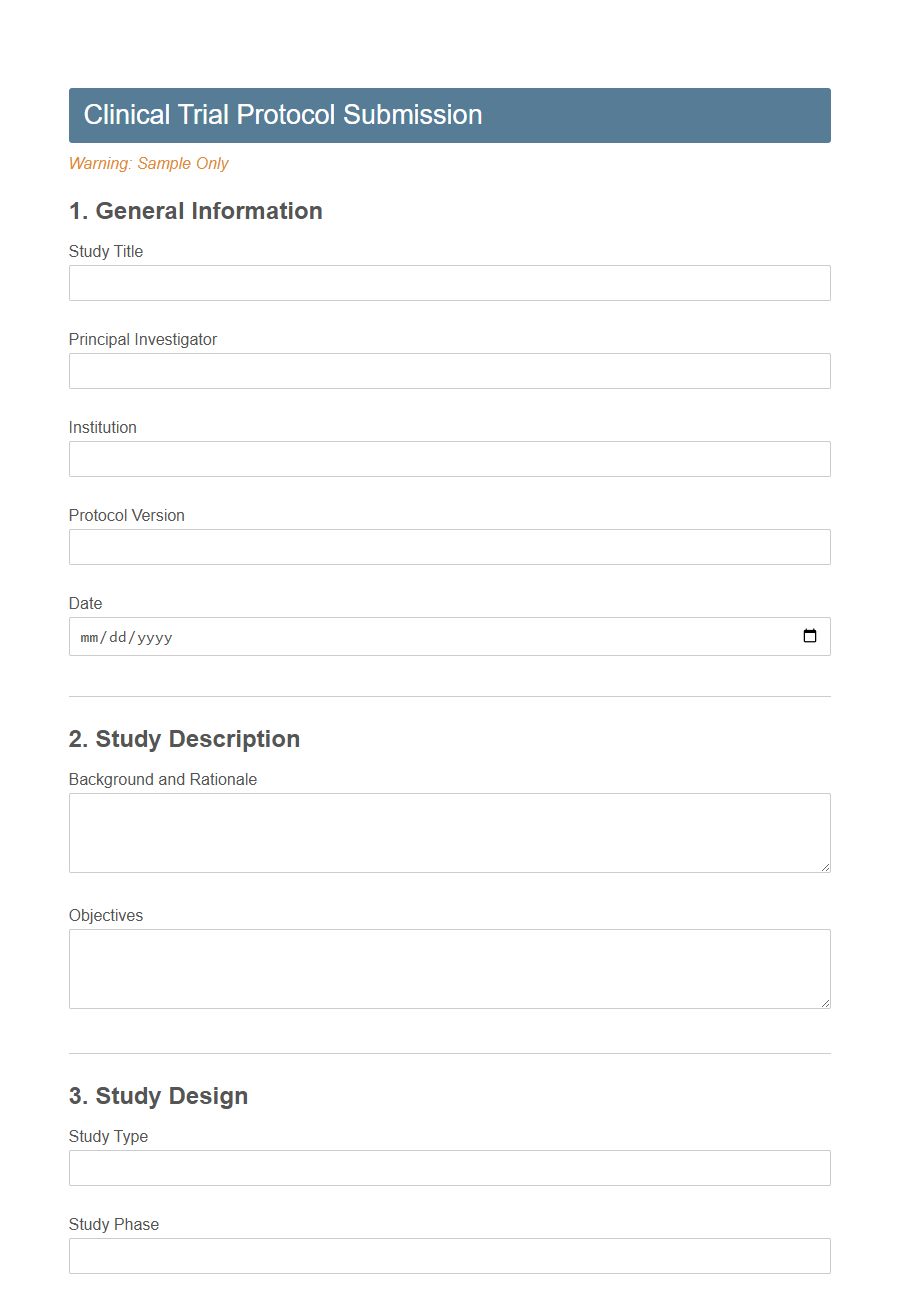The height and width of the screenshot is (1300, 900).
Task: Click inside the Study Title field
Action: click(449, 283)
